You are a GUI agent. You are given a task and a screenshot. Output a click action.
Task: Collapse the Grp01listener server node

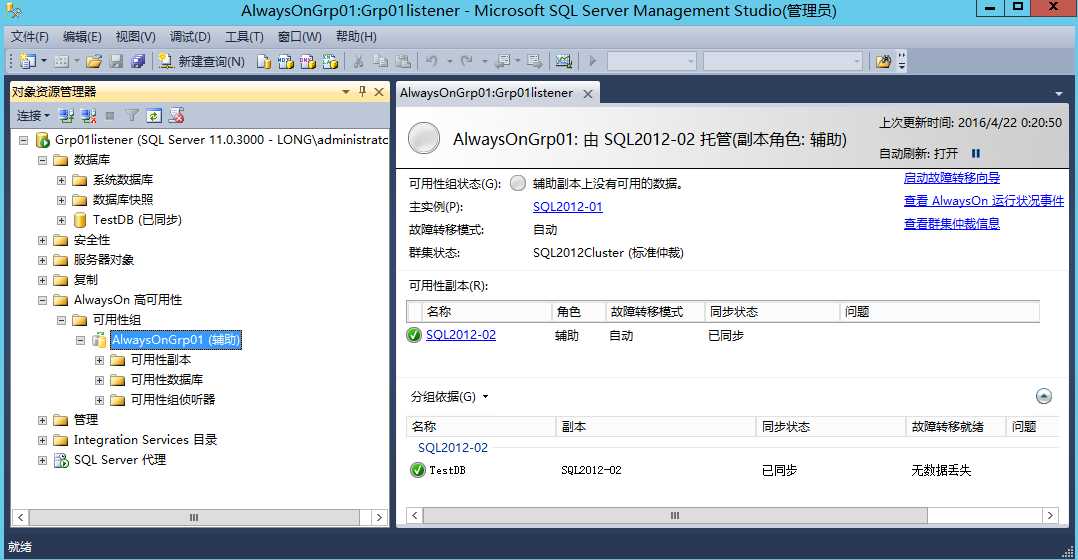click(23, 139)
